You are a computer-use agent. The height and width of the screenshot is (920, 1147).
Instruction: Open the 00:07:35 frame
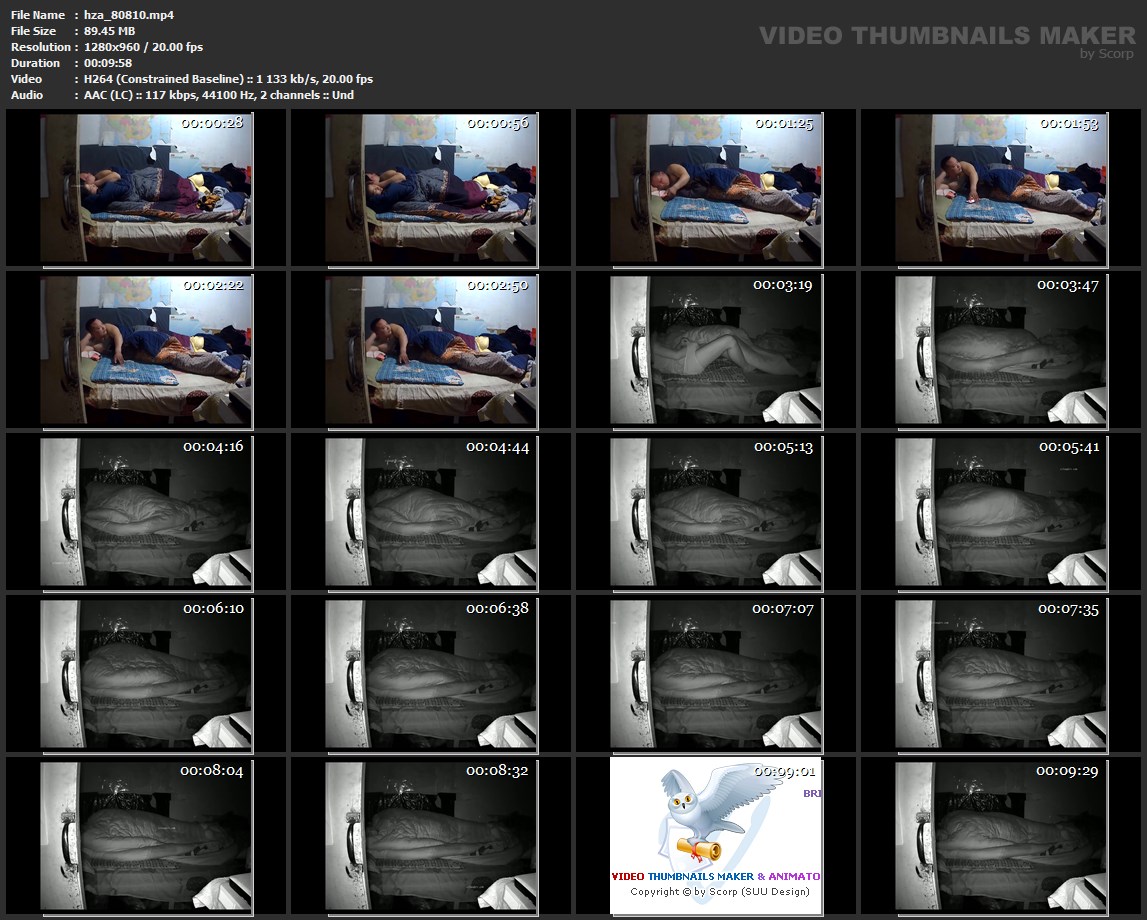1001,673
